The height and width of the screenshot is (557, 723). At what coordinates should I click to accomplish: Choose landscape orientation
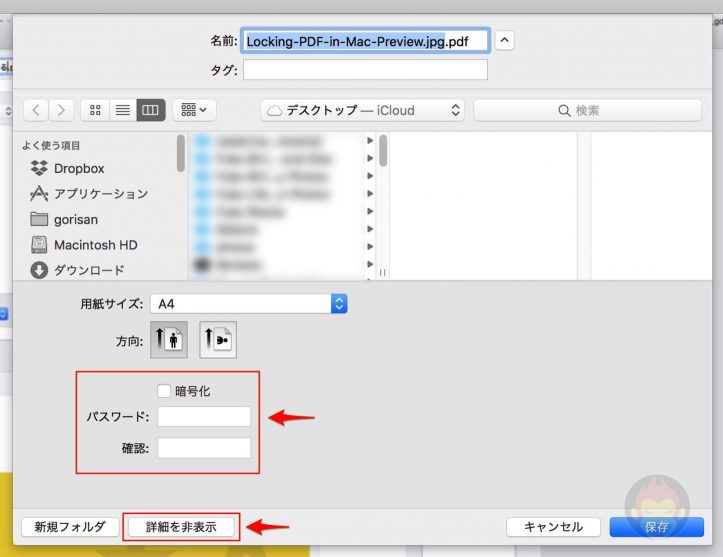[x=218, y=340]
